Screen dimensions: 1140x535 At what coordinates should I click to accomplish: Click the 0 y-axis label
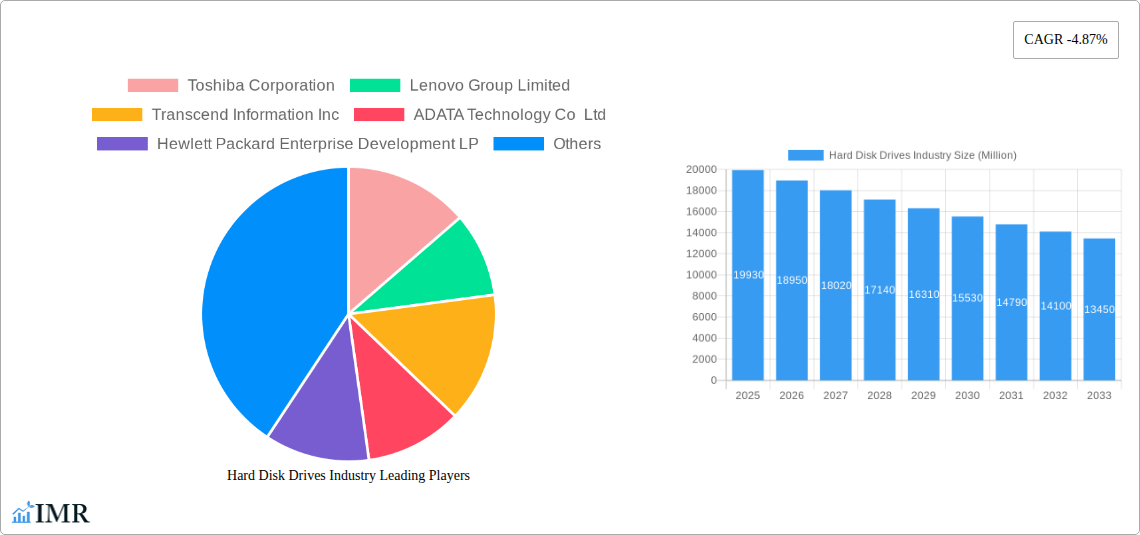point(714,380)
